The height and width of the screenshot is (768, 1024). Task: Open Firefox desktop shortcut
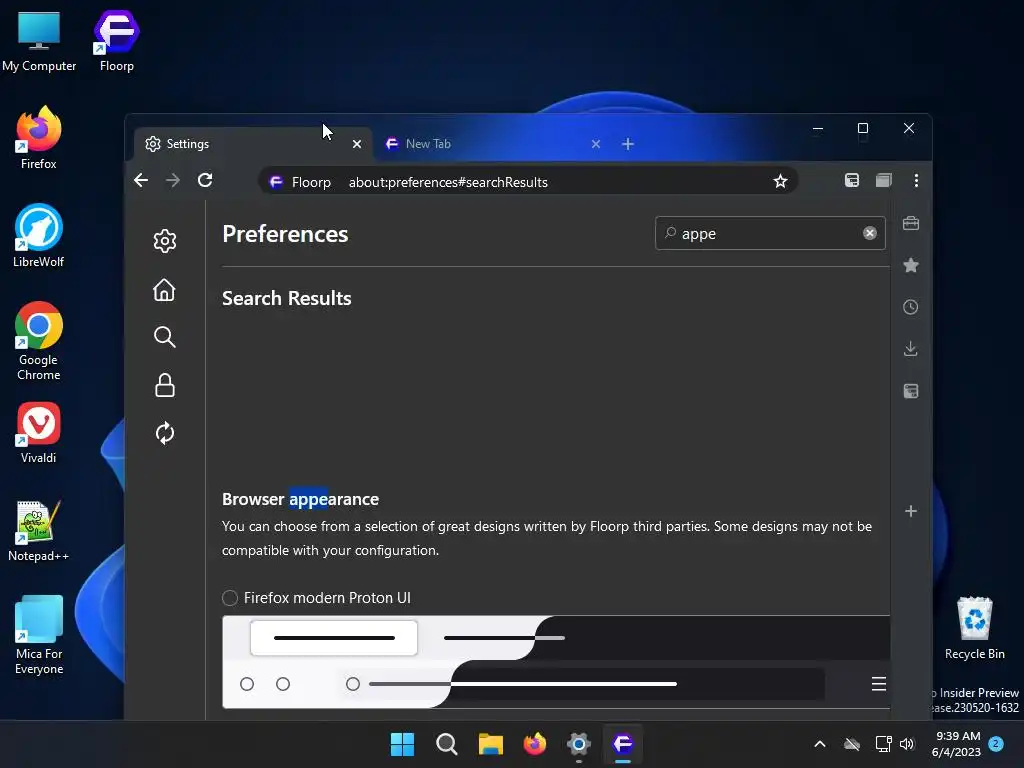(x=39, y=138)
